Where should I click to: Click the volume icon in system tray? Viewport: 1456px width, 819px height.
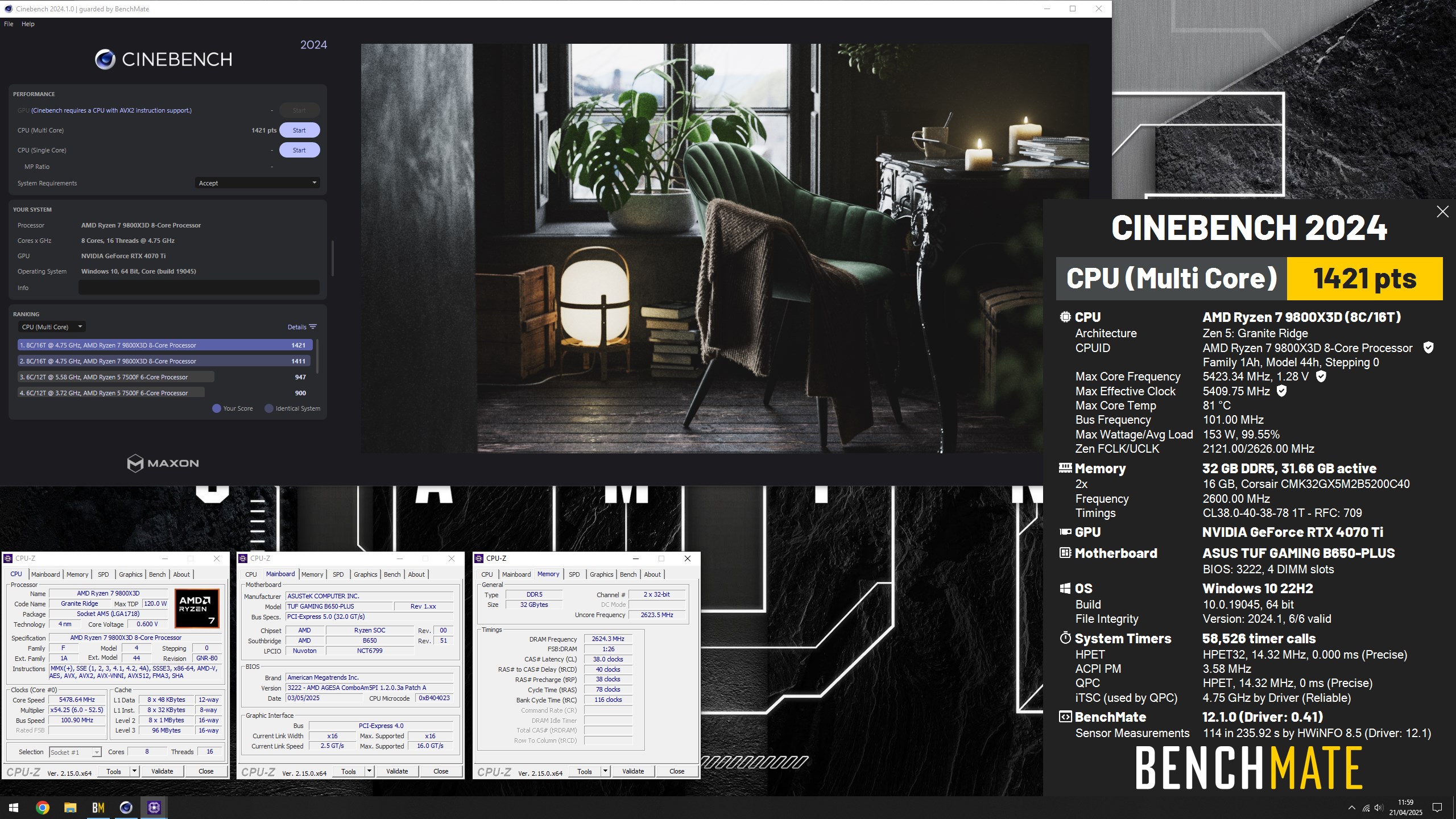coord(1378,808)
